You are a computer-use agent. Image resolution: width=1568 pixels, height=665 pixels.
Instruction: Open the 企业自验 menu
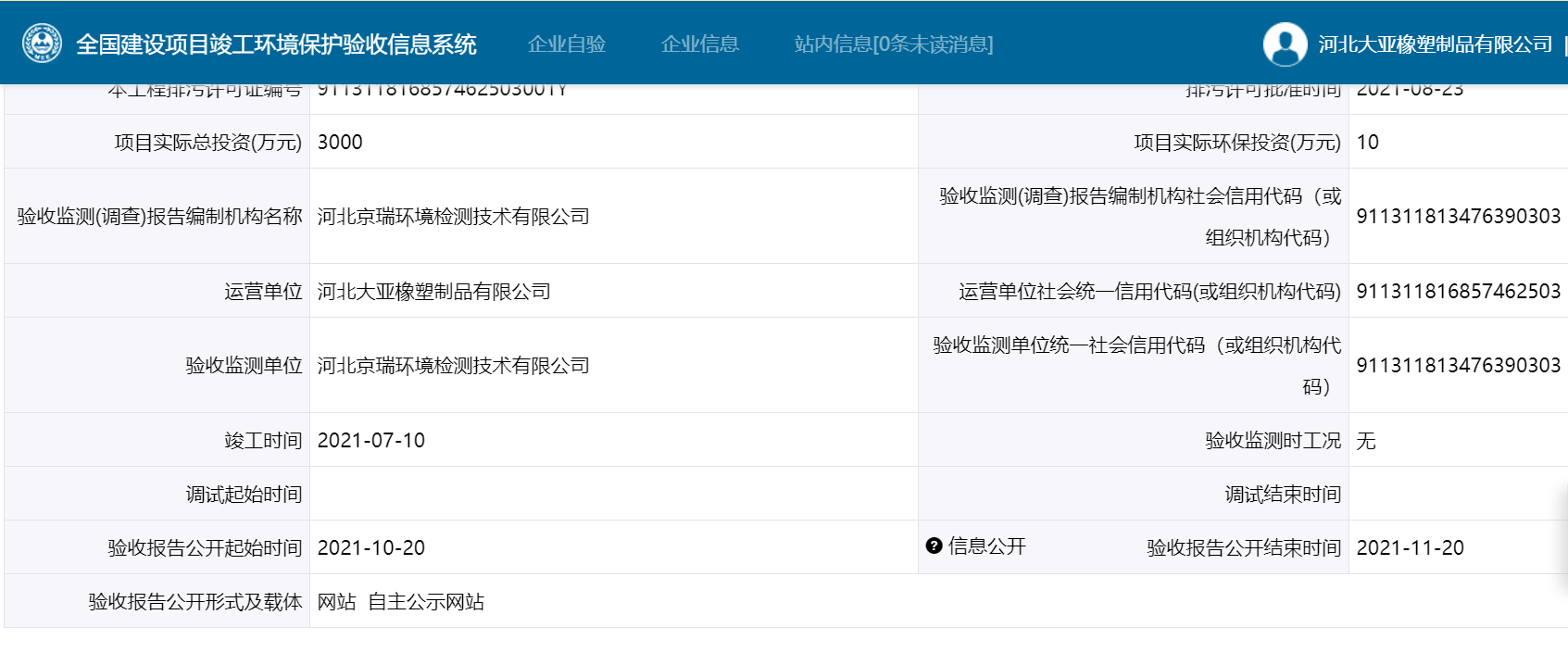567,44
